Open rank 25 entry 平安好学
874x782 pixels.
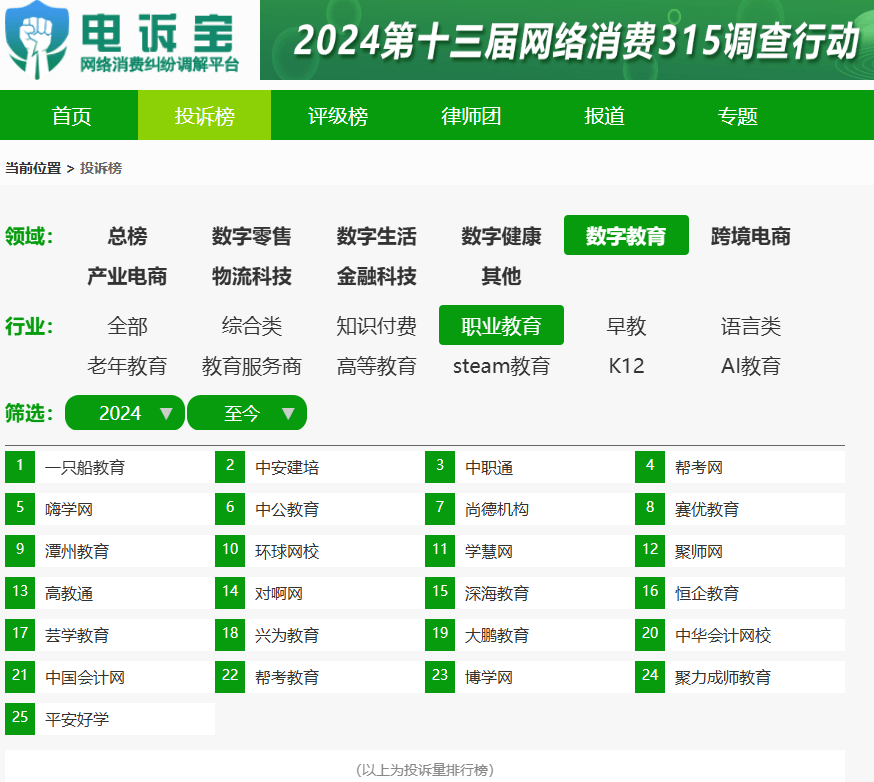click(x=110, y=719)
